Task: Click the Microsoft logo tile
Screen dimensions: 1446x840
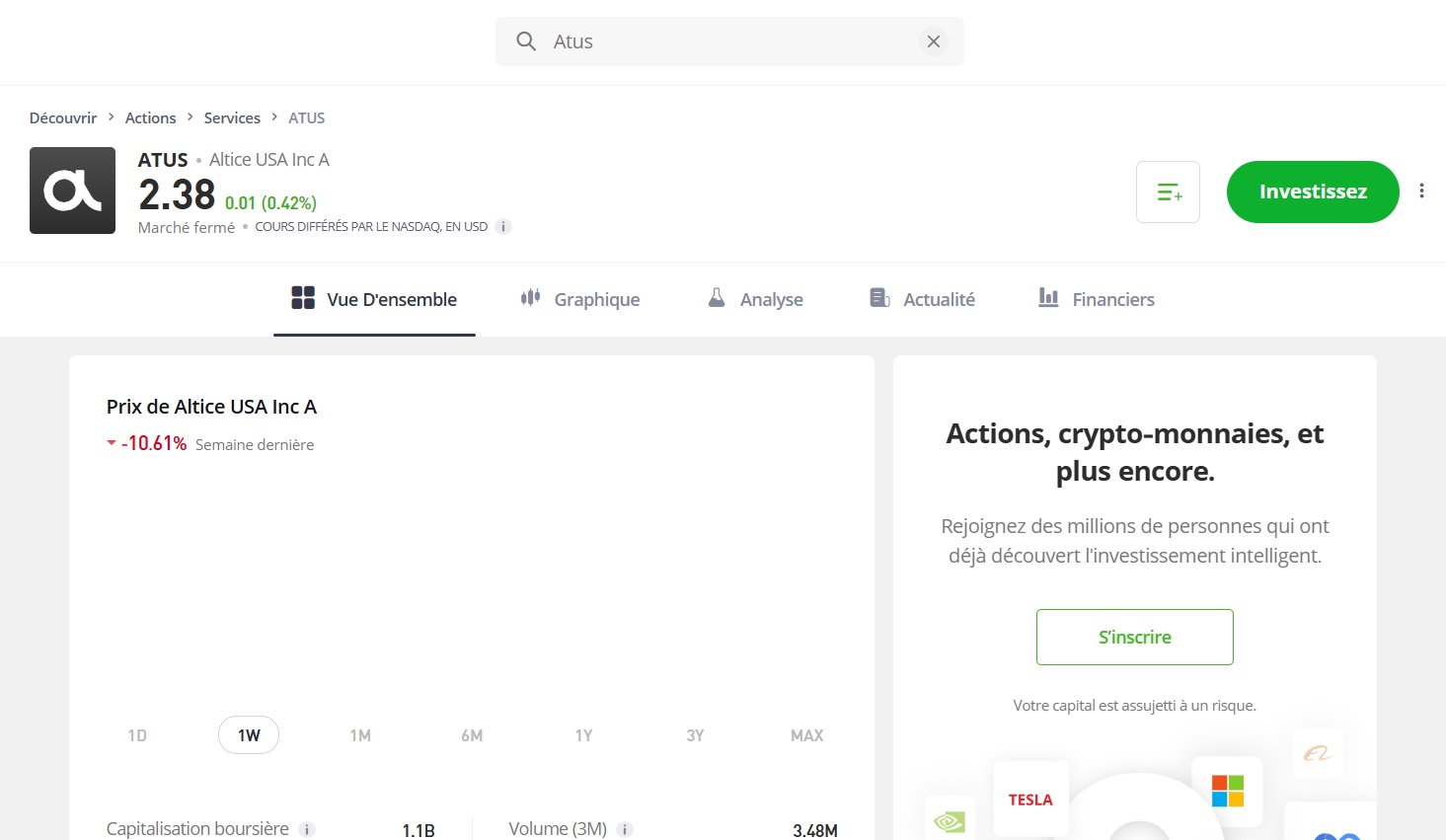Action: [1227, 791]
